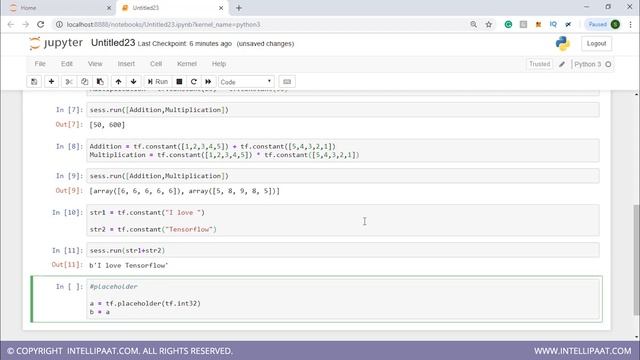Click into the In [9] sess.run cell
This screenshot has height=360, width=640.
pos(343,176)
